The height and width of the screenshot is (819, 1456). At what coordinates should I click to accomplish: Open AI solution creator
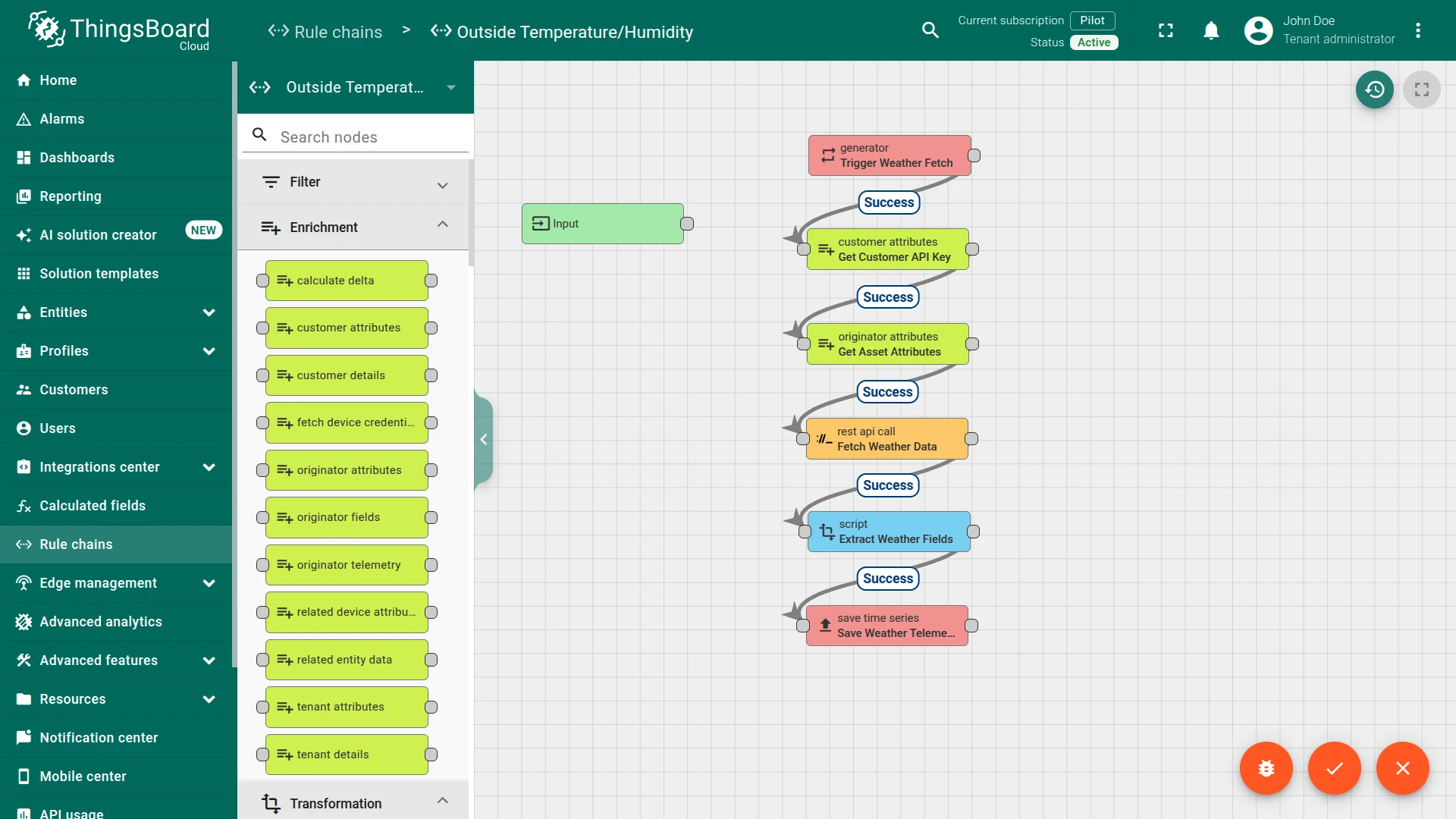[116, 235]
